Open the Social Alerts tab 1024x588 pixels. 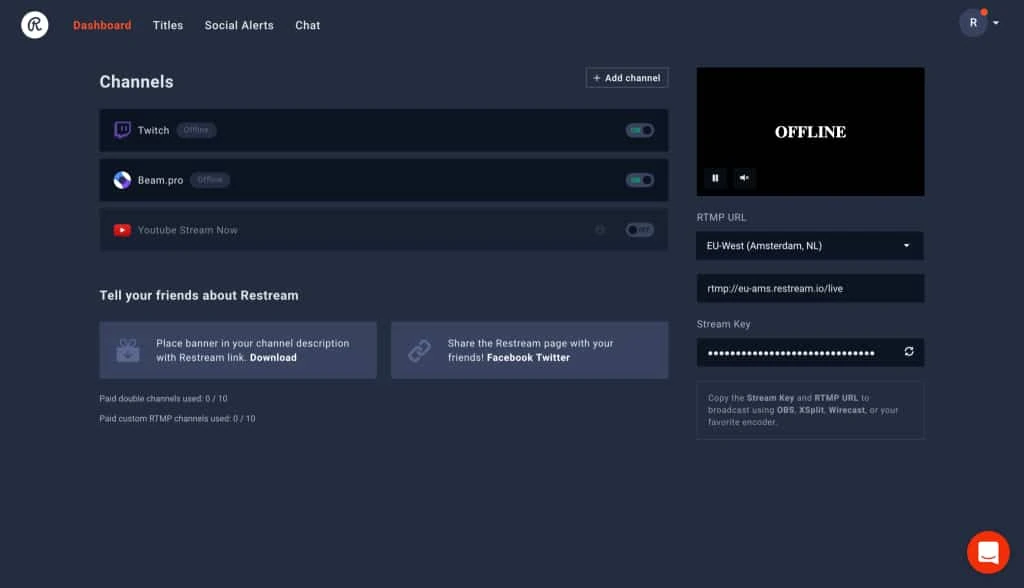pos(239,25)
